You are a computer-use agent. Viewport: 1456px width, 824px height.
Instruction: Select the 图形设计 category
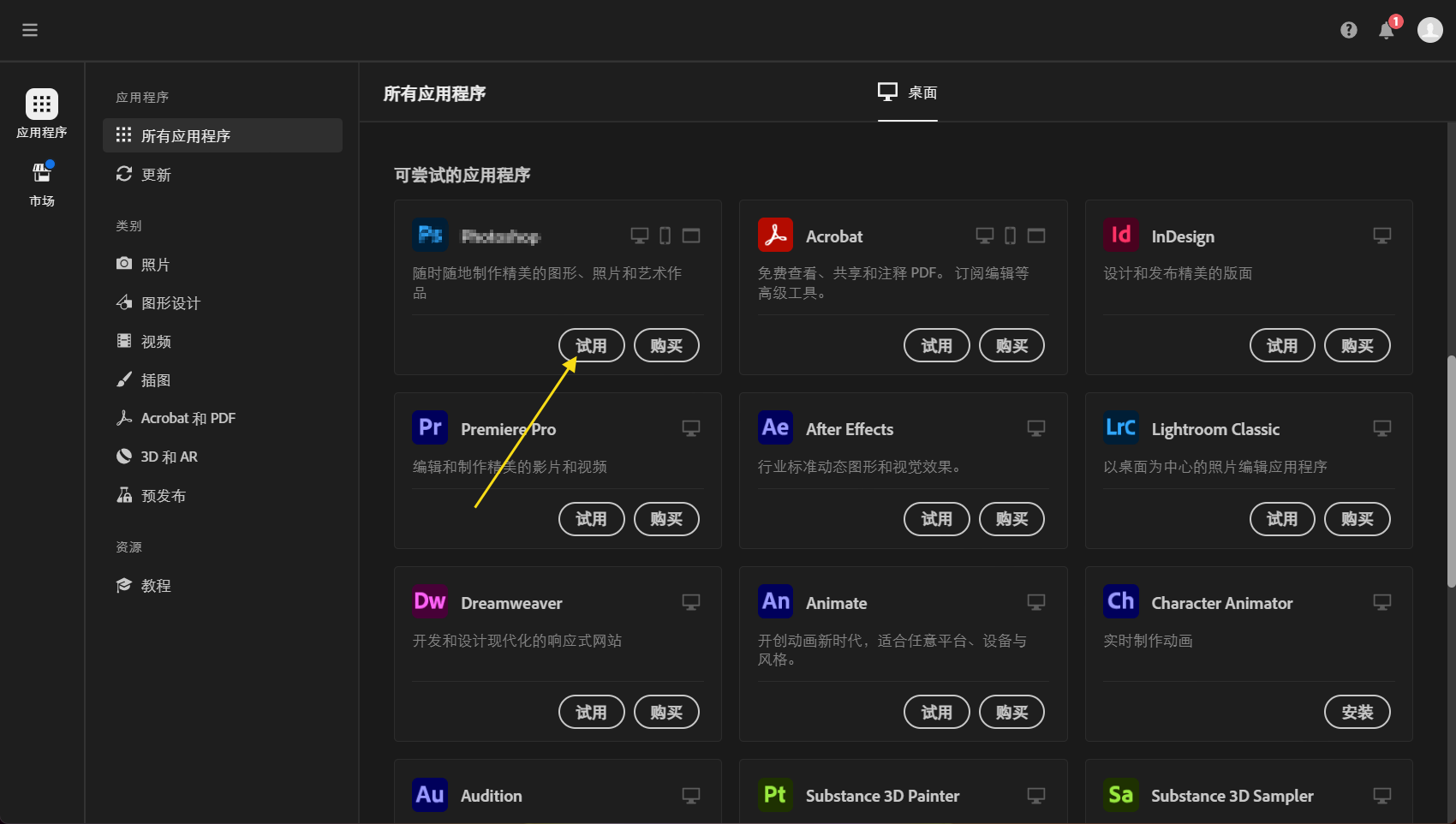point(170,302)
